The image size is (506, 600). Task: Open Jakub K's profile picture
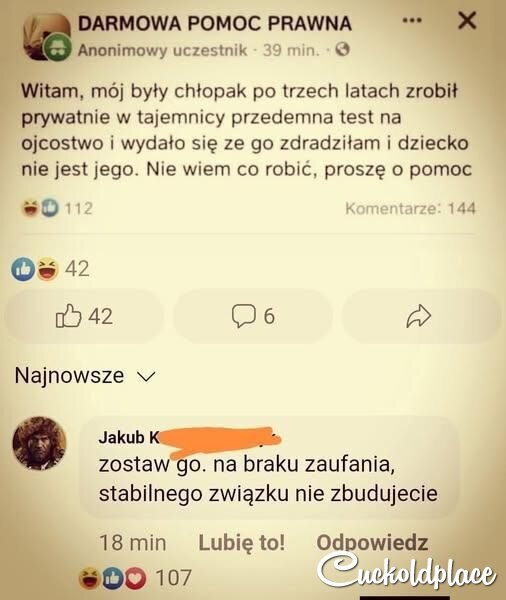(x=39, y=443)
